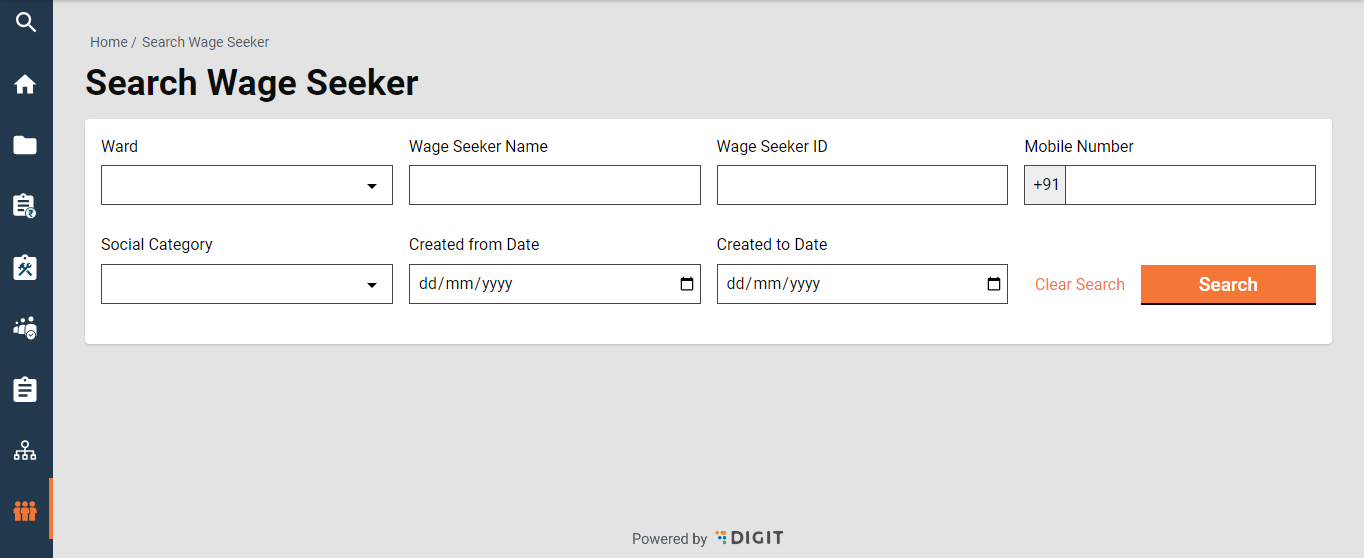Go to Home via sidebar house icon
The height and width of the screenshot is (558, 1364).
click(25, 84)
